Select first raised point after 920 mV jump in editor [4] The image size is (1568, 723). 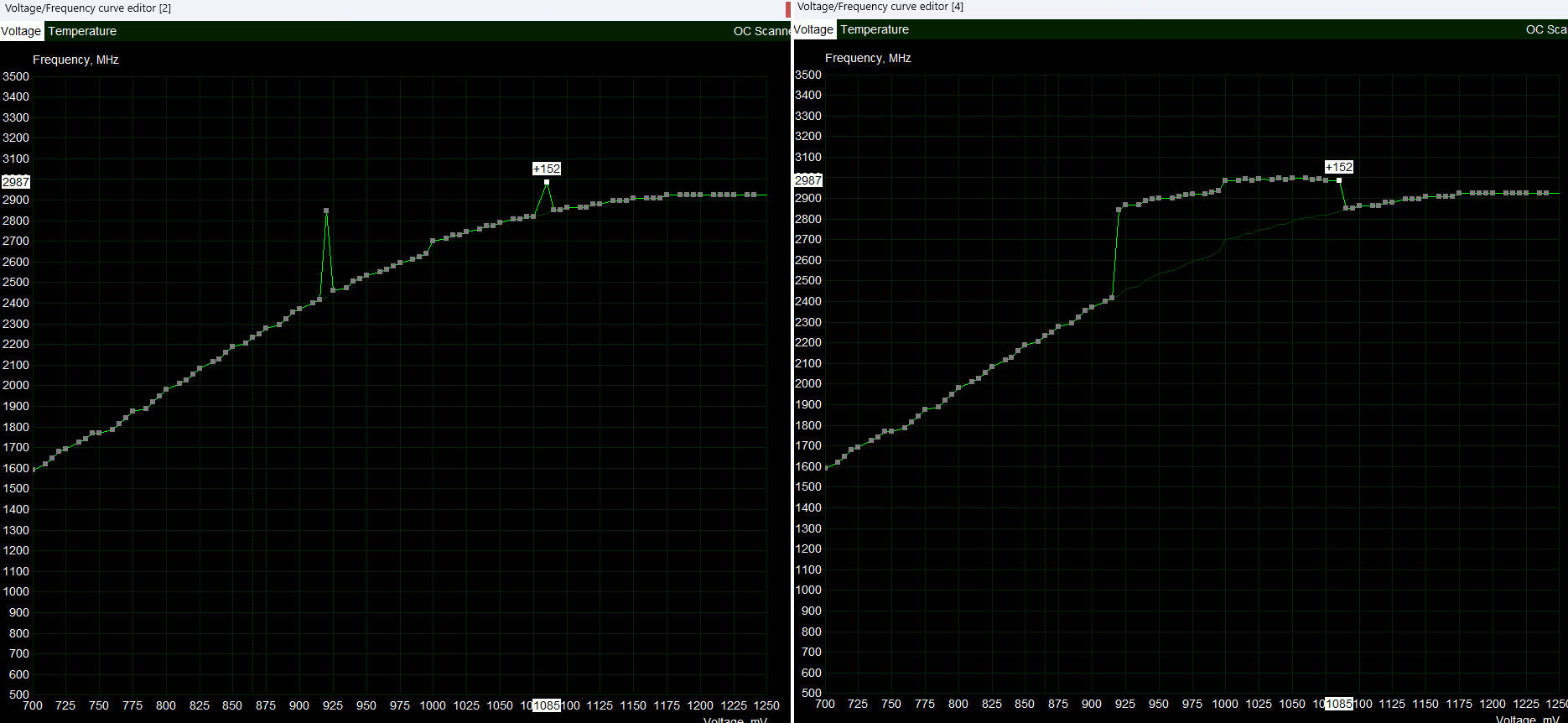coord(1119,210)
